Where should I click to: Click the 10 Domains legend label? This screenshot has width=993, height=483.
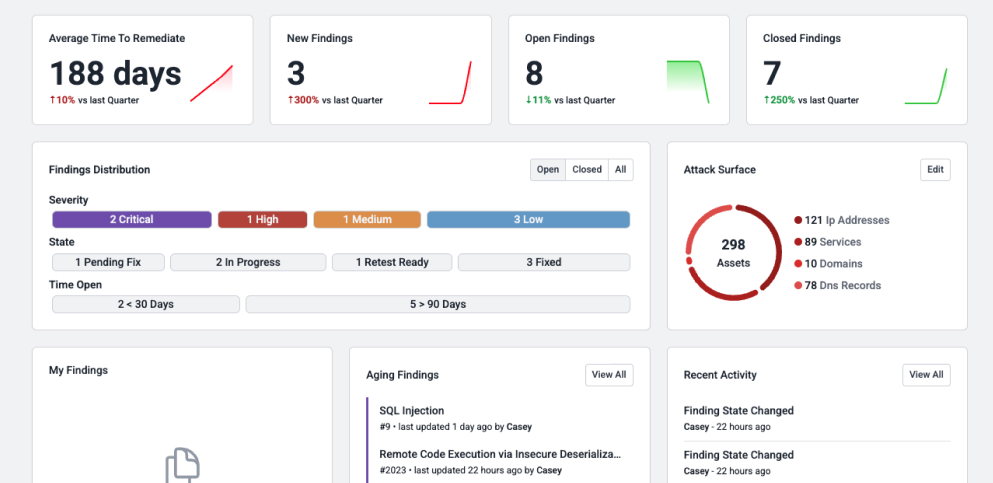tap(833, 263)
